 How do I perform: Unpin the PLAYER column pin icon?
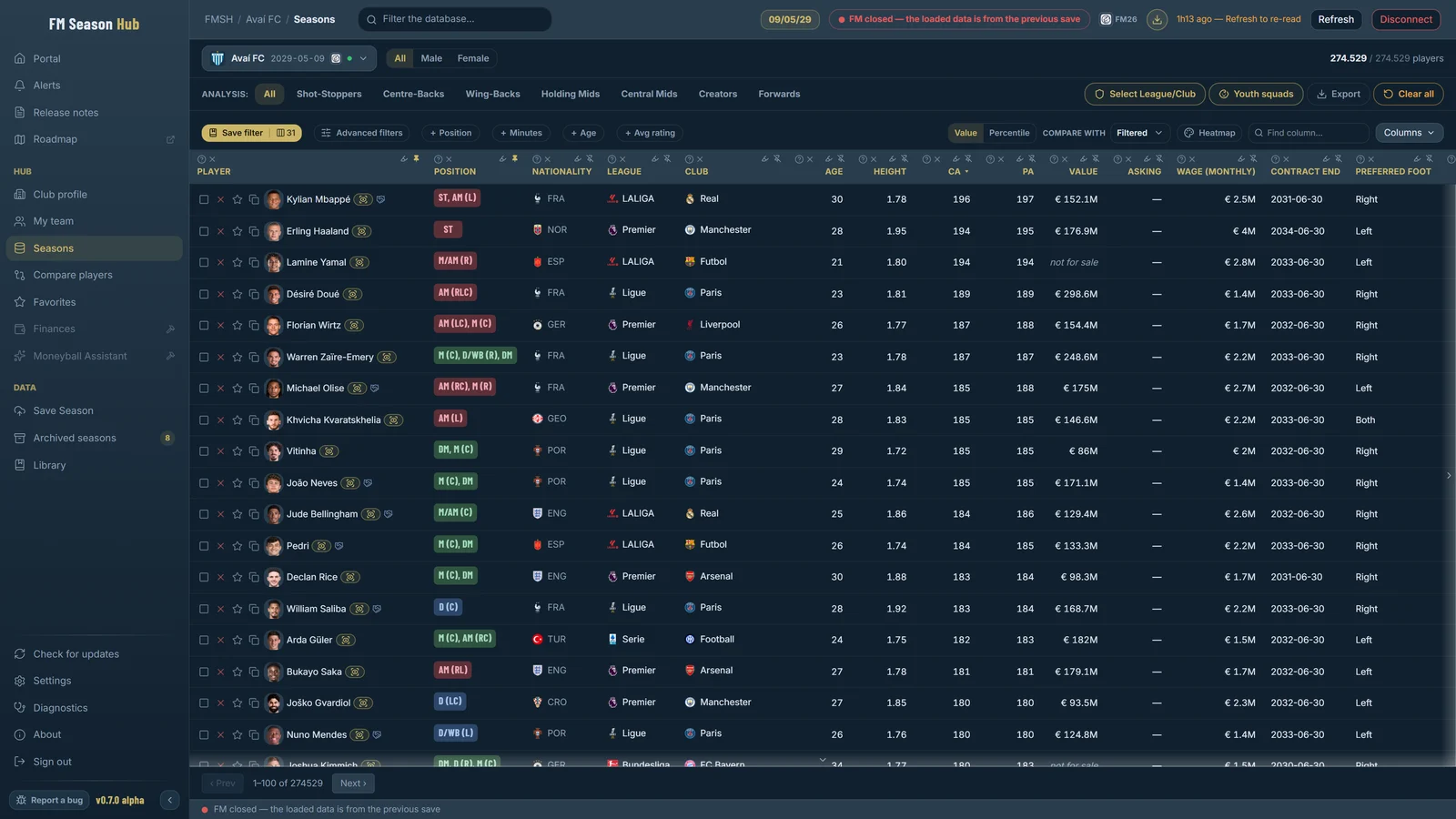tap(416, 158)
